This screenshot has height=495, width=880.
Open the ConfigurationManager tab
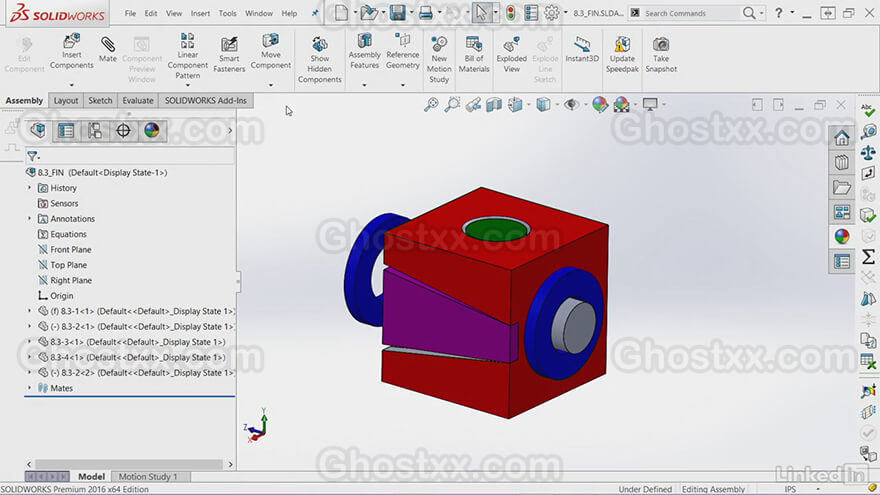[x=95, y=130]
